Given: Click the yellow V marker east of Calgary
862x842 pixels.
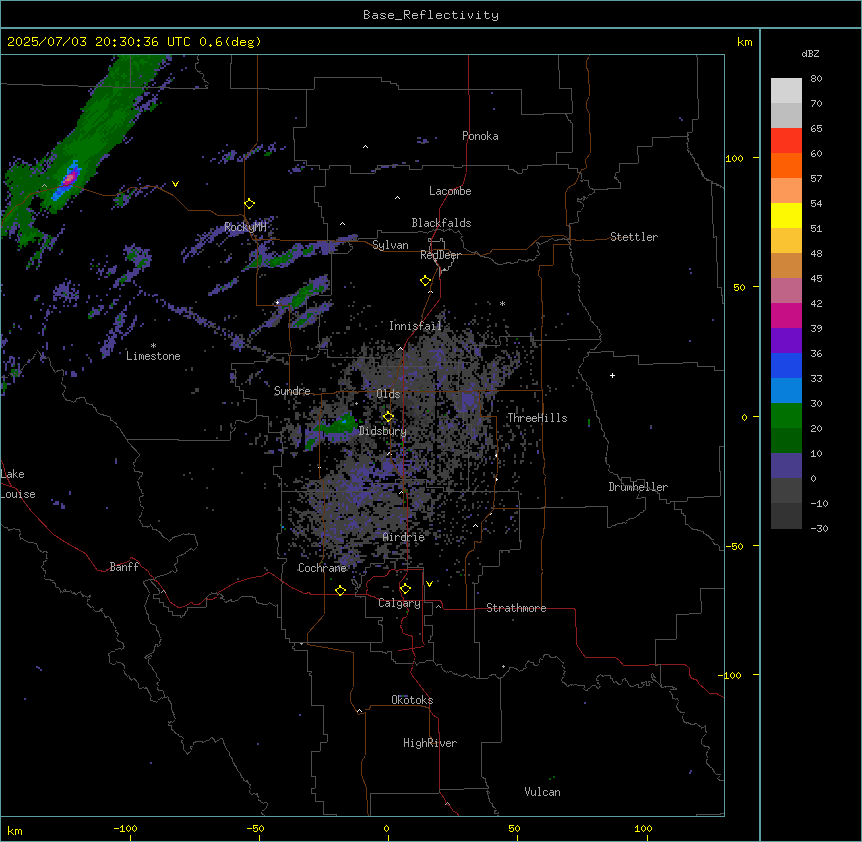Looking at the screenshot, I should click(429, 584).
